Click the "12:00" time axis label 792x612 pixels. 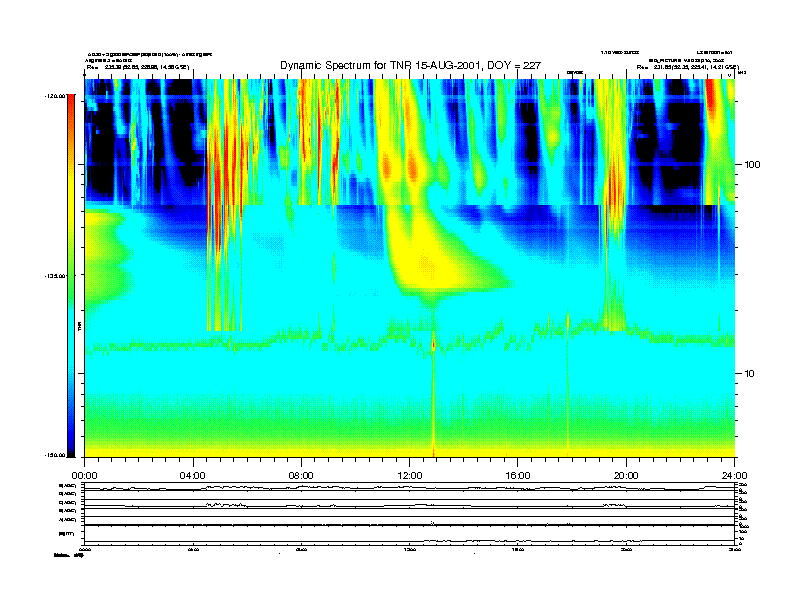(x=410, y=476)
